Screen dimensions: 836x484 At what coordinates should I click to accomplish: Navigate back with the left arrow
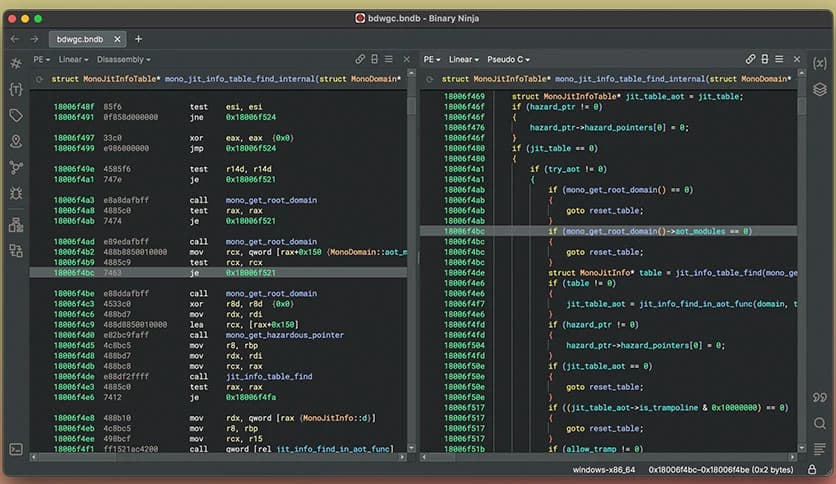click(15, 39)
